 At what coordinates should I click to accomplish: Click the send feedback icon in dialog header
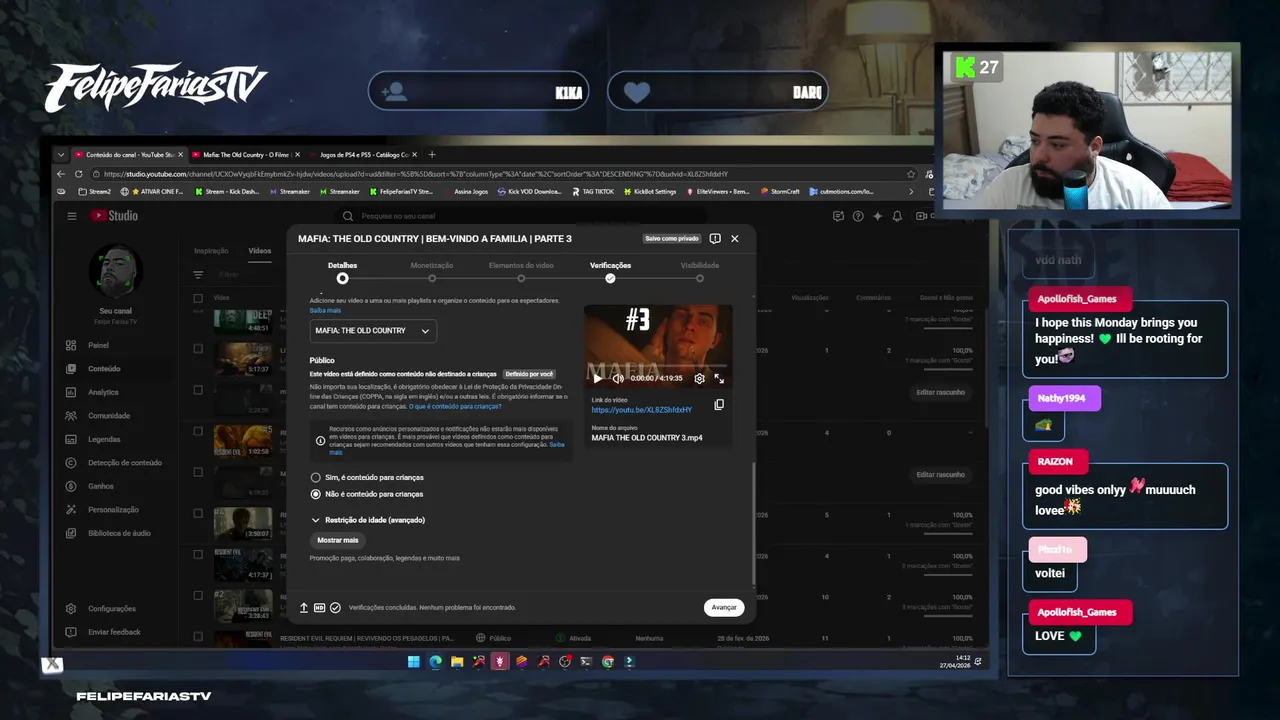click(x=715, y=239)
